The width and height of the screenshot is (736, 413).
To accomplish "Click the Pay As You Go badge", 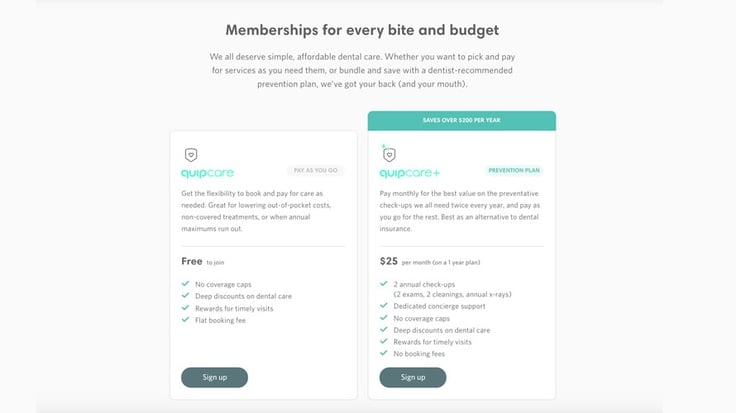I will point(315,170).
